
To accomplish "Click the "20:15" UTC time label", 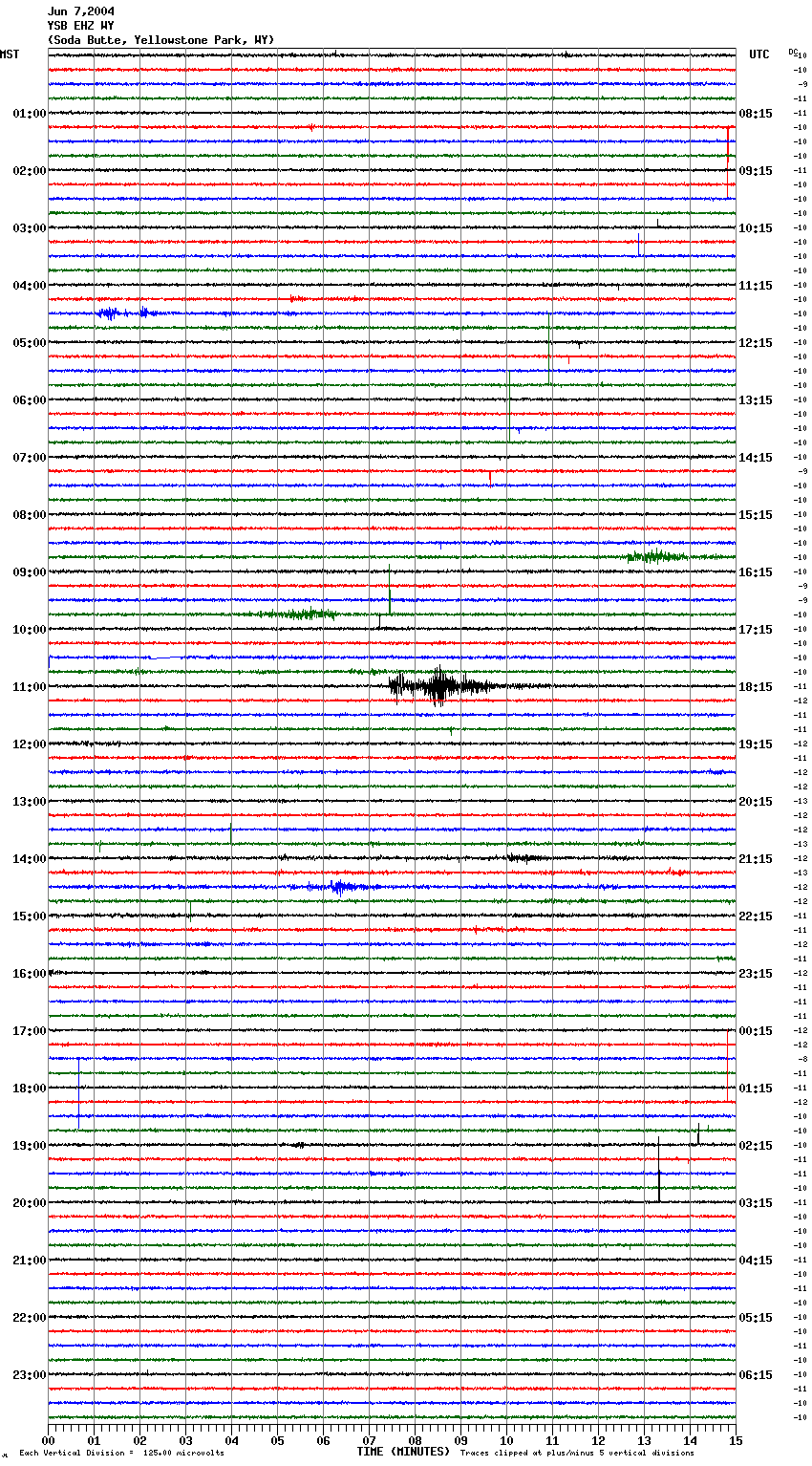I will [756, 802].
